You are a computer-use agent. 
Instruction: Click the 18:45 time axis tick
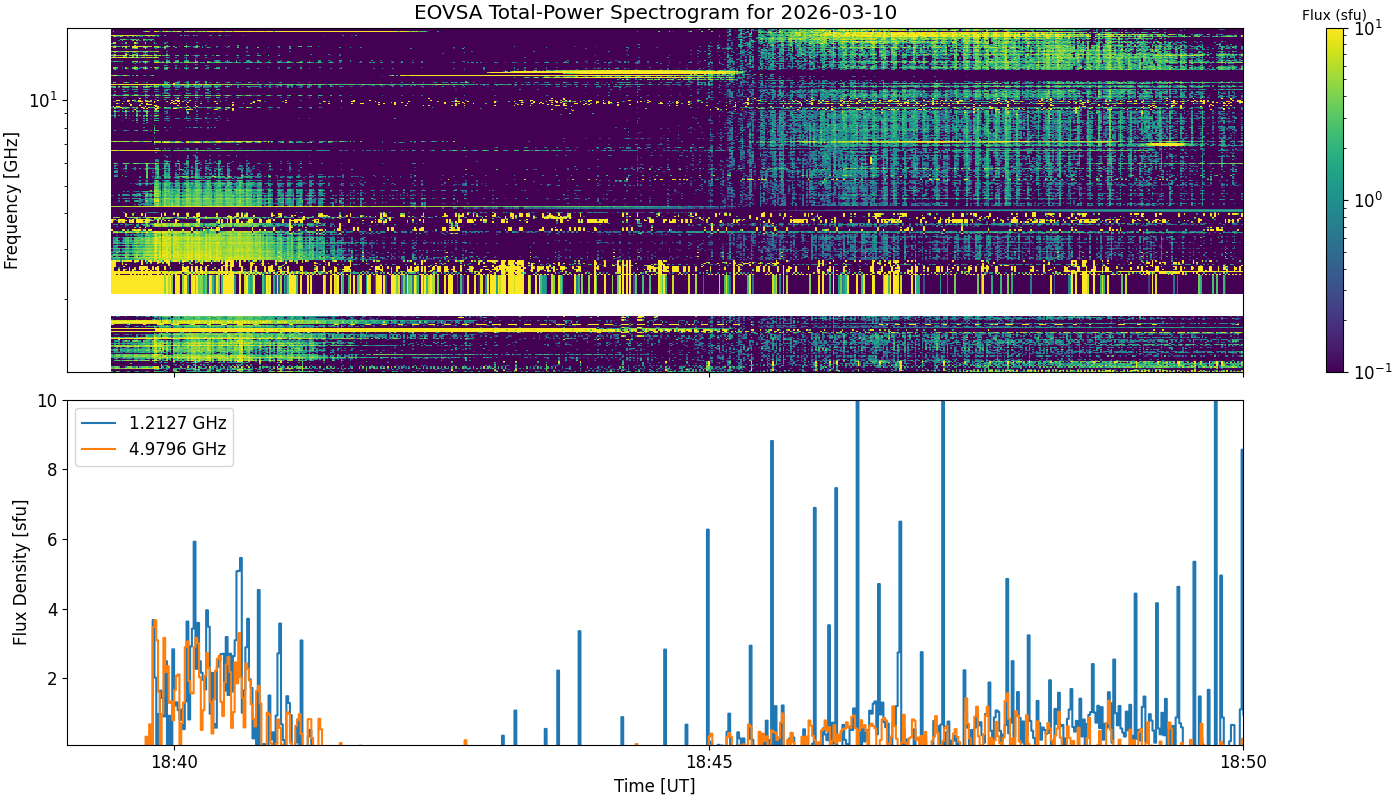click(x=709, y=761)
